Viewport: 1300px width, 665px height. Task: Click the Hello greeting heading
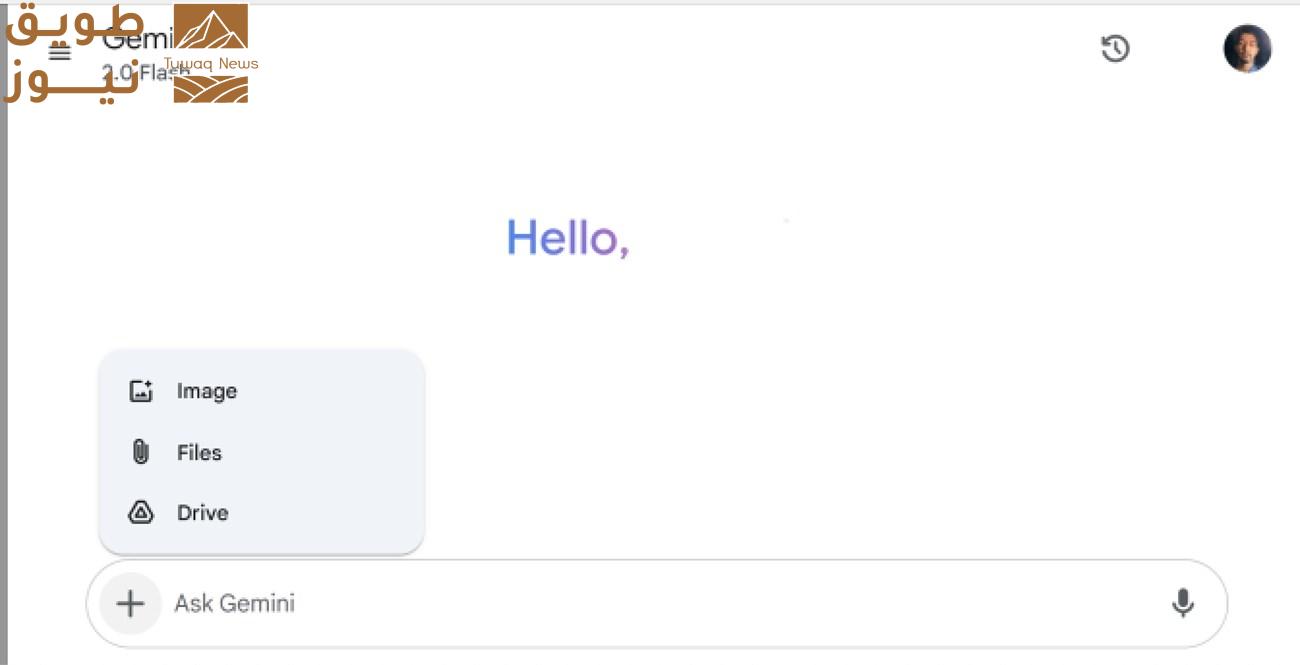[x=567, y=238]
